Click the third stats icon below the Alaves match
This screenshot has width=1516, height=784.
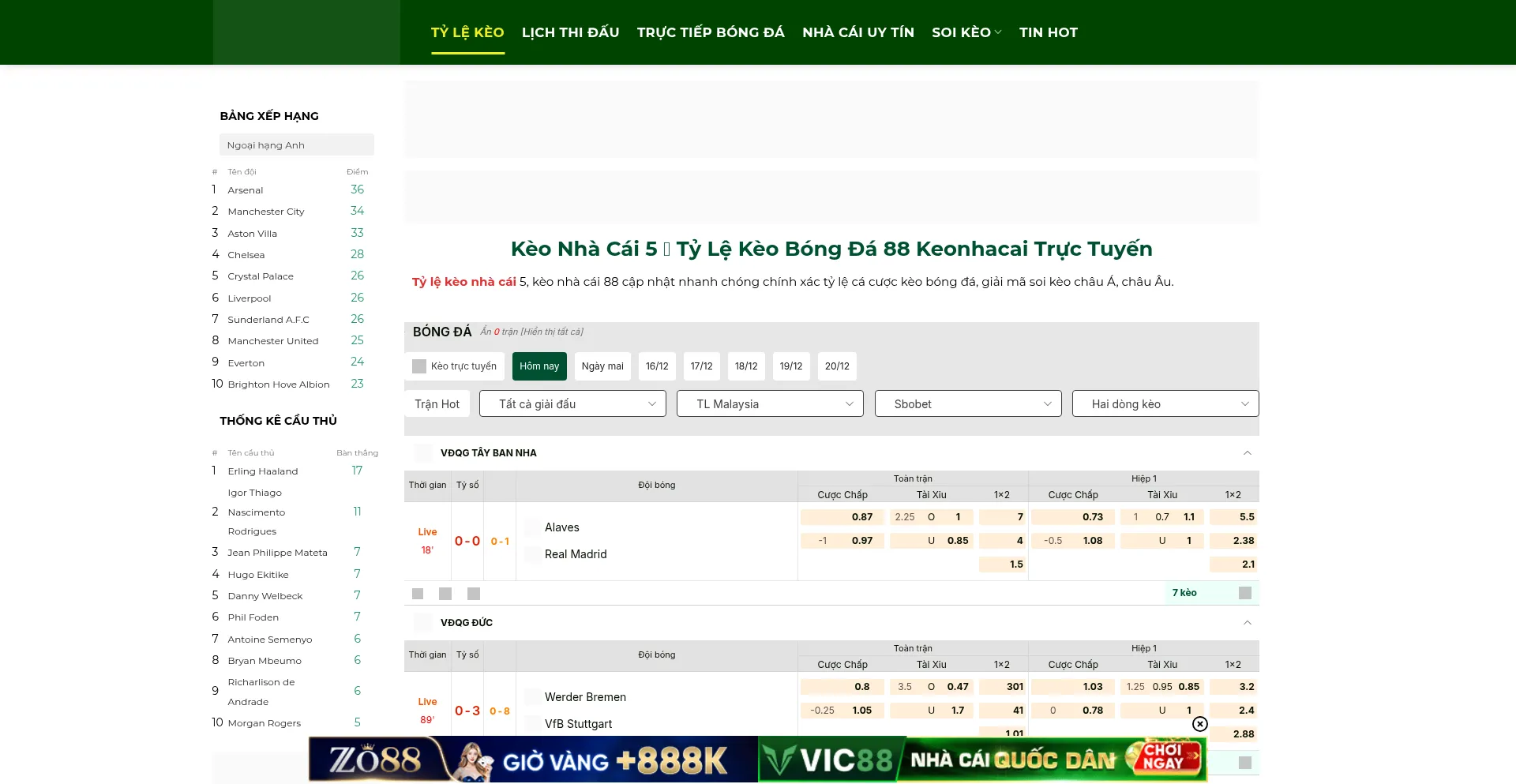(473, 593)
